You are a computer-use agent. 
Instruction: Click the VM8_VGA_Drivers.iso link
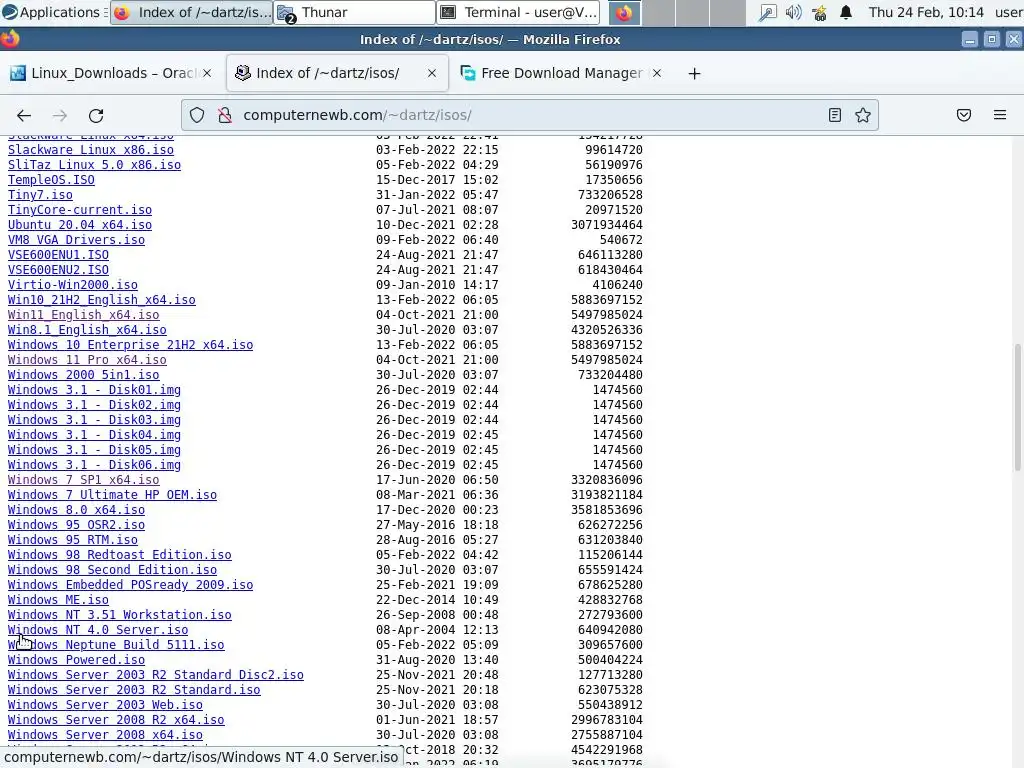tap(76, 240)
